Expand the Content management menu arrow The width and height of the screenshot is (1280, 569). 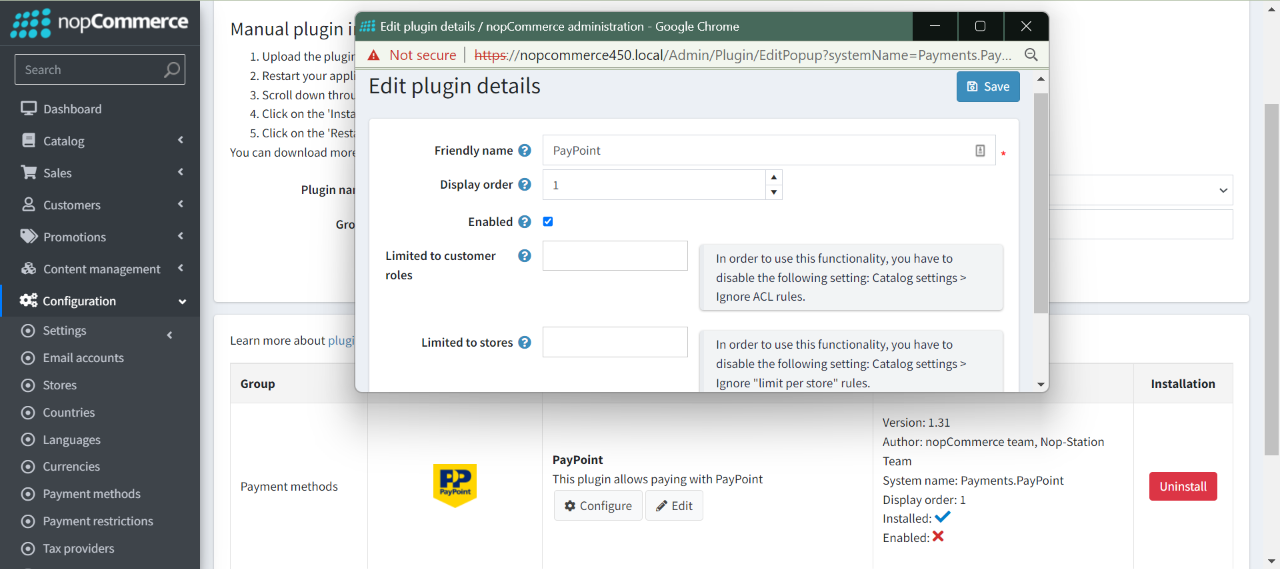pyautogui.click(x=181, y=269)
